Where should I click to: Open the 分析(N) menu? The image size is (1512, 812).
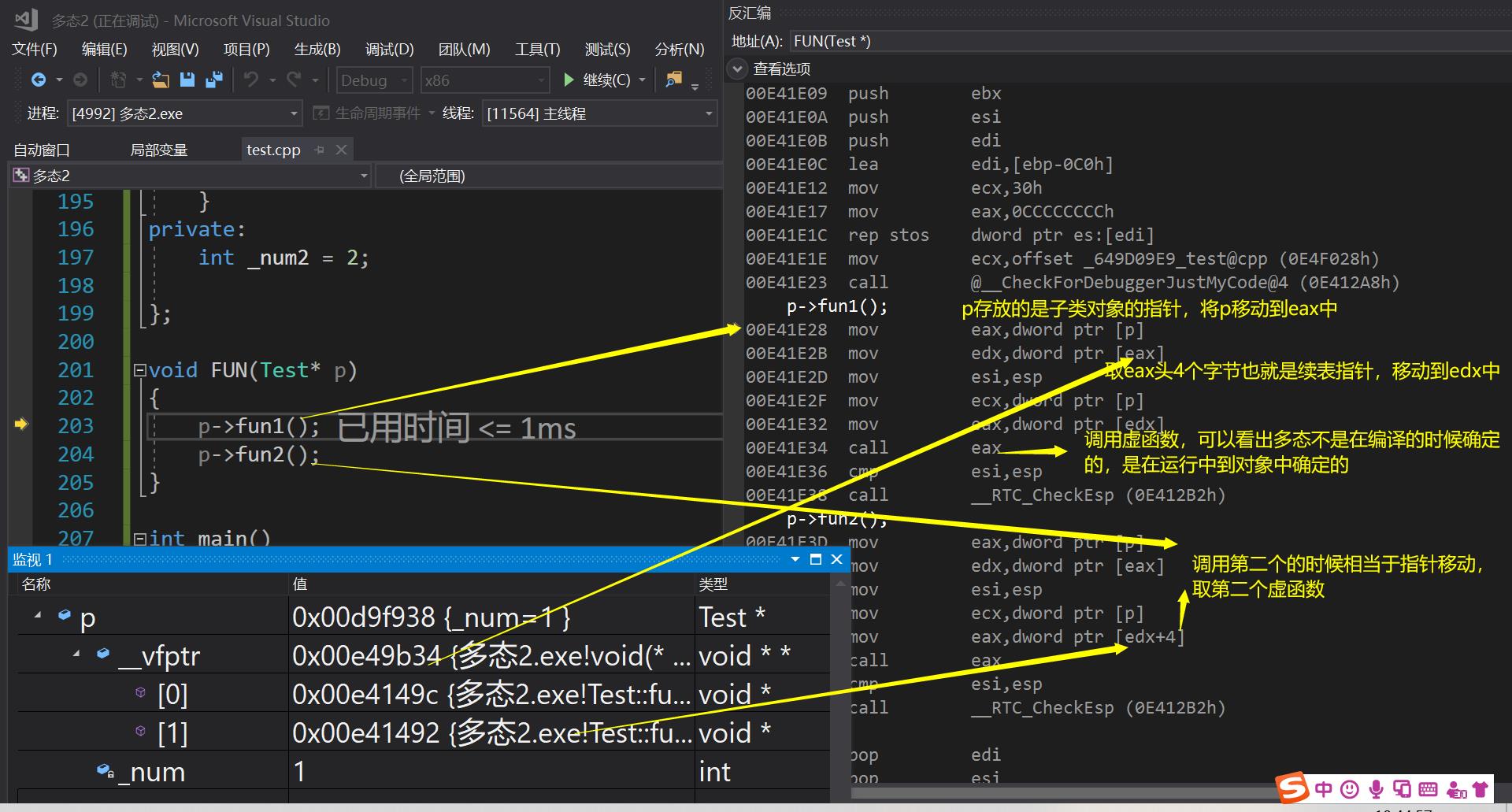(x=680, y=49)
